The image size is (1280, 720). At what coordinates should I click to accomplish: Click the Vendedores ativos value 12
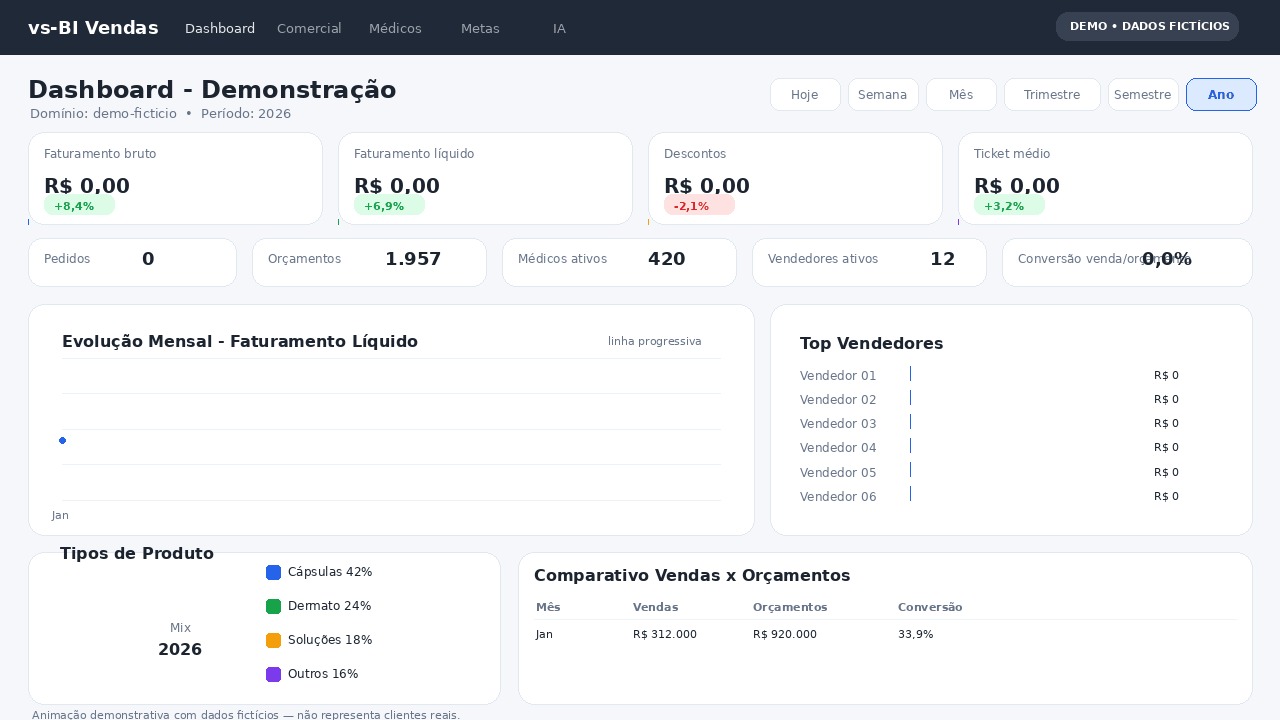pyautogui.click(x=942, y=259)
